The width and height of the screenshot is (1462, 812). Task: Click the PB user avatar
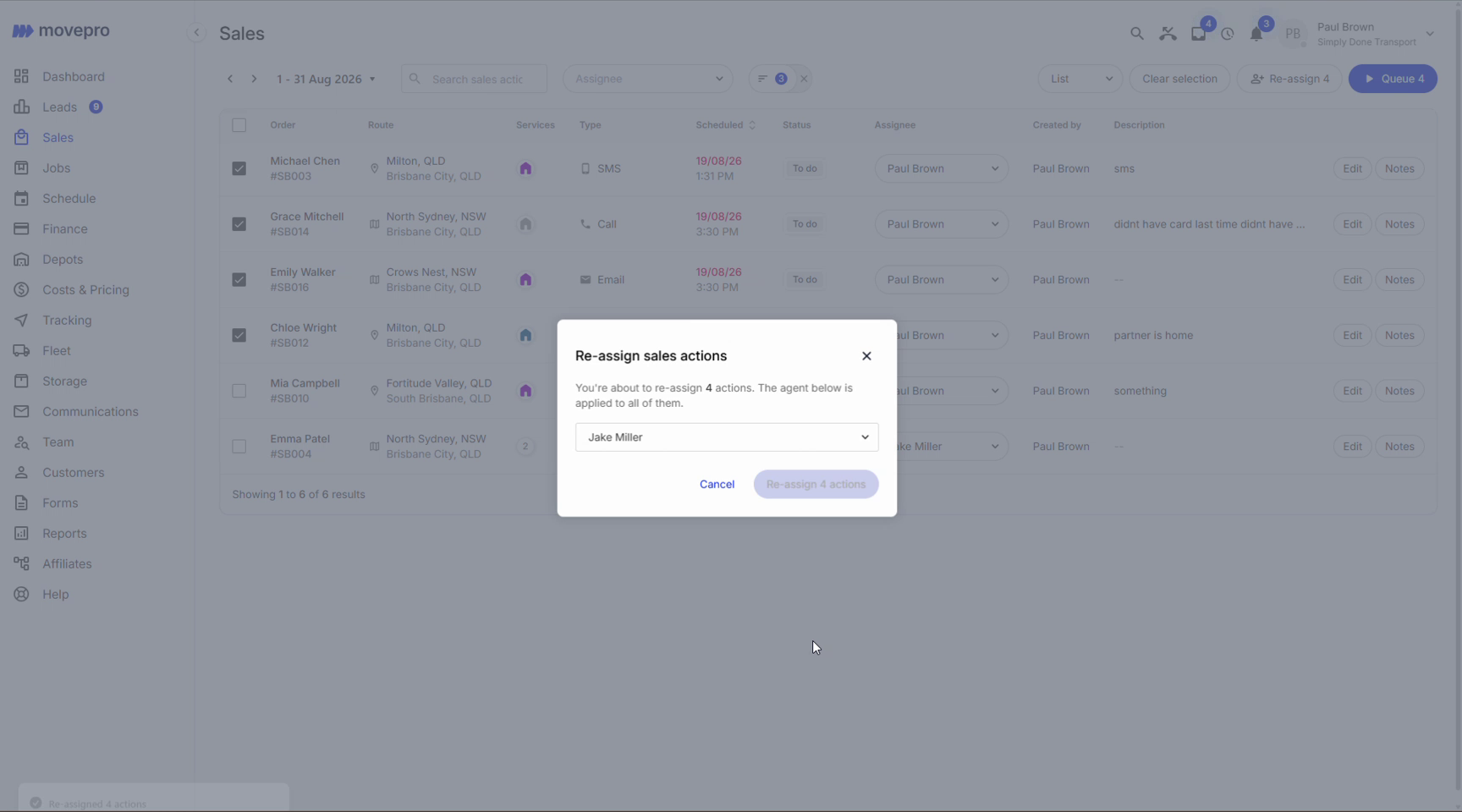coord(1293,34)
